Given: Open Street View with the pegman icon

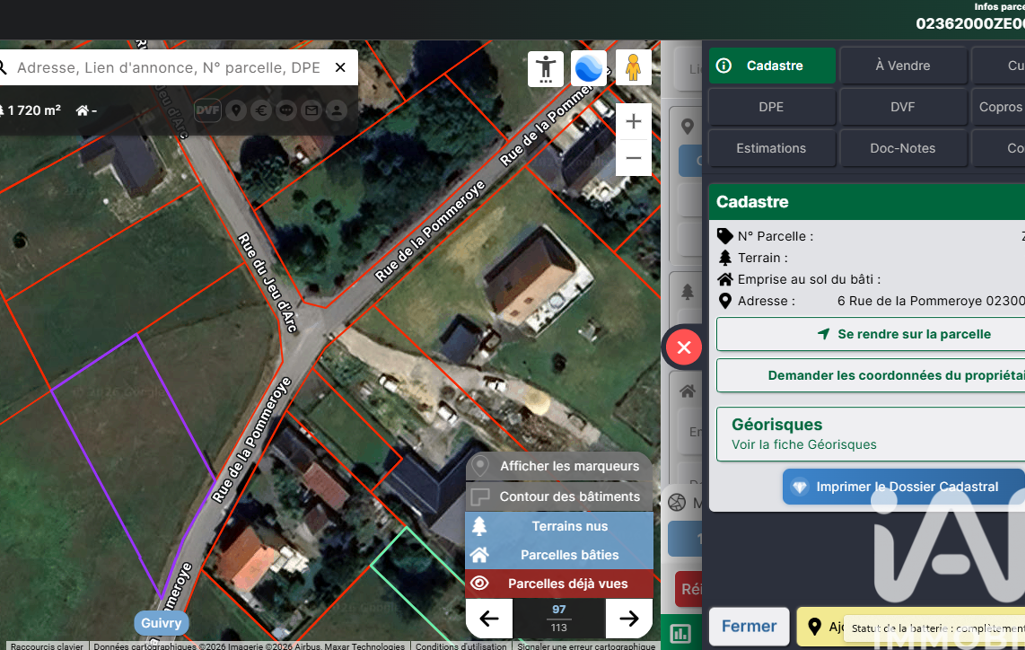Looking at the screenshot, I should pyautogui.click(x=633, y=68).
